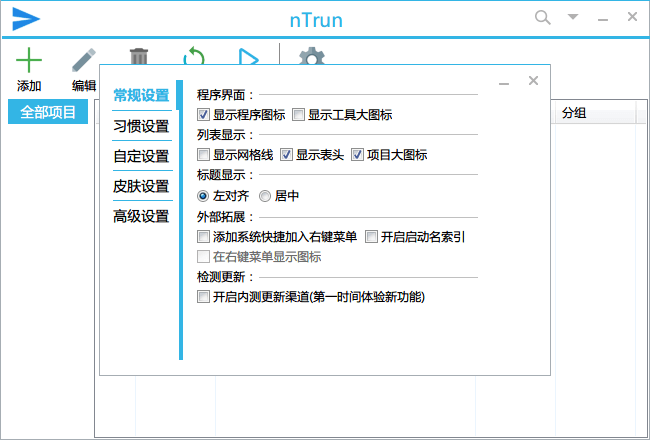The width and height of the screenshot is (650, 440).
Task: Enable 开启内测更新渠道 checkbox
Action: 204,297
